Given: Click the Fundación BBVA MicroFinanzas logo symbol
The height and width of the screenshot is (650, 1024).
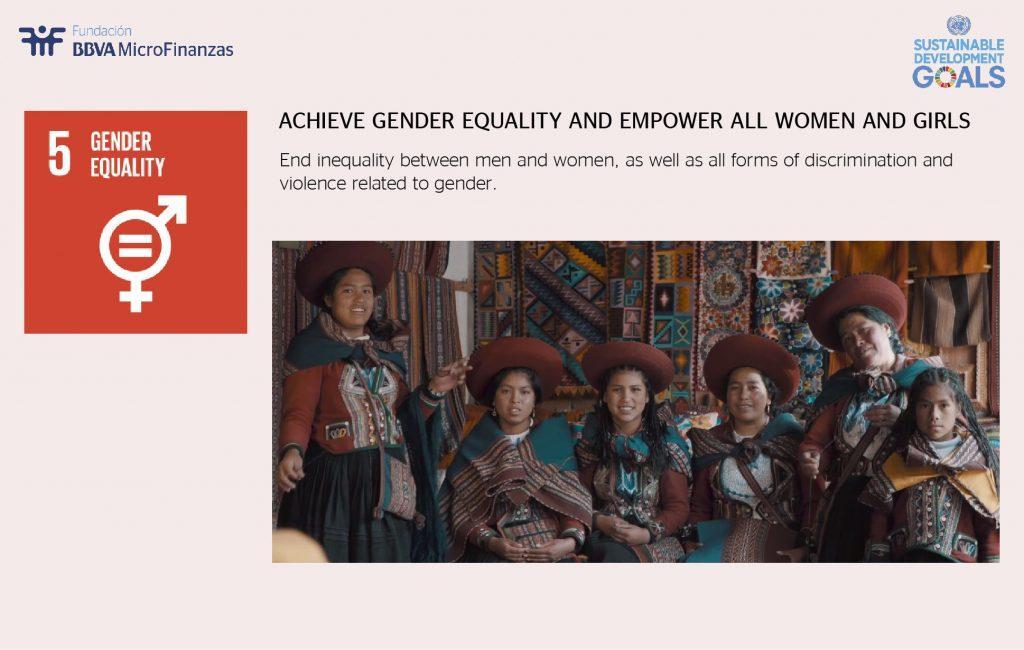Looking at the screenshot, I should tap(42, 41).
